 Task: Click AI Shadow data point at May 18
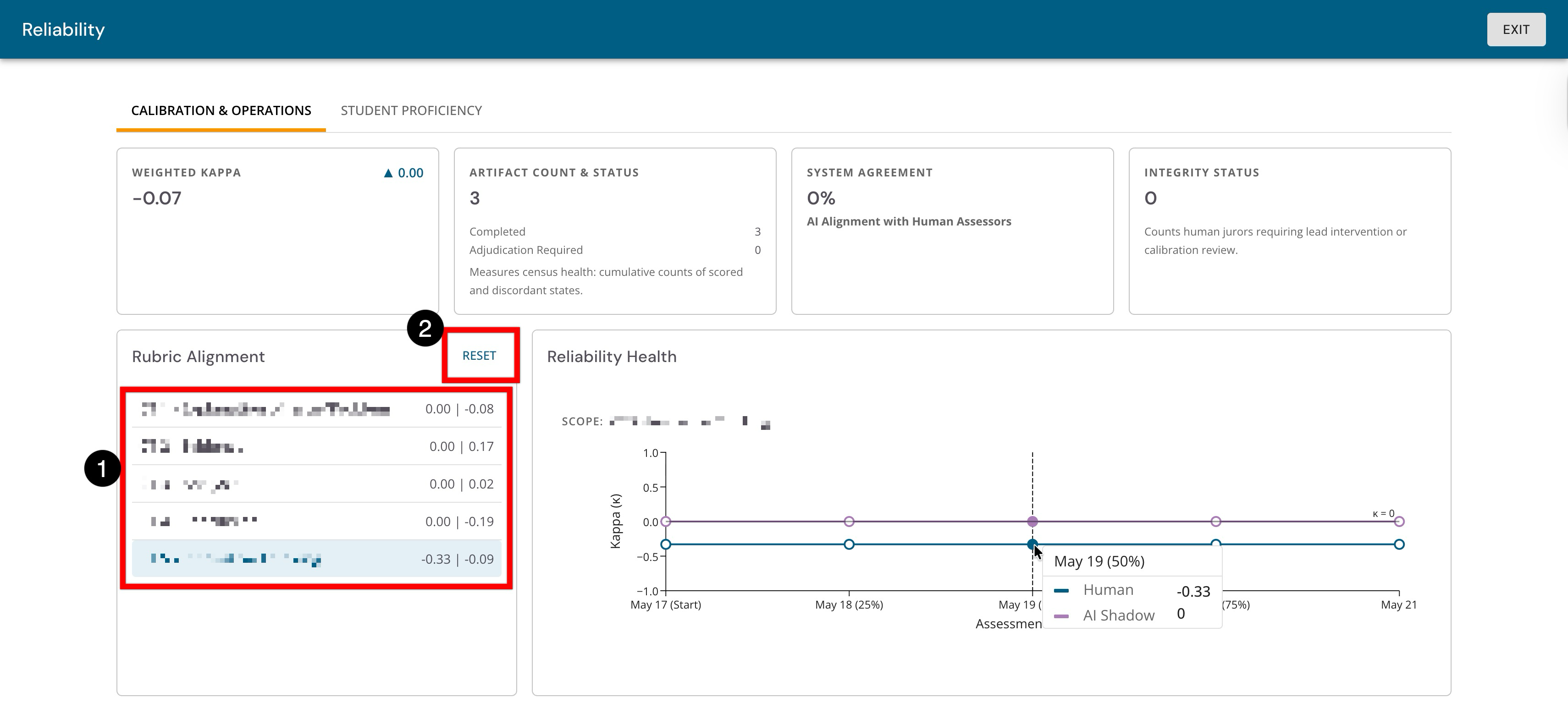[849, 521]
